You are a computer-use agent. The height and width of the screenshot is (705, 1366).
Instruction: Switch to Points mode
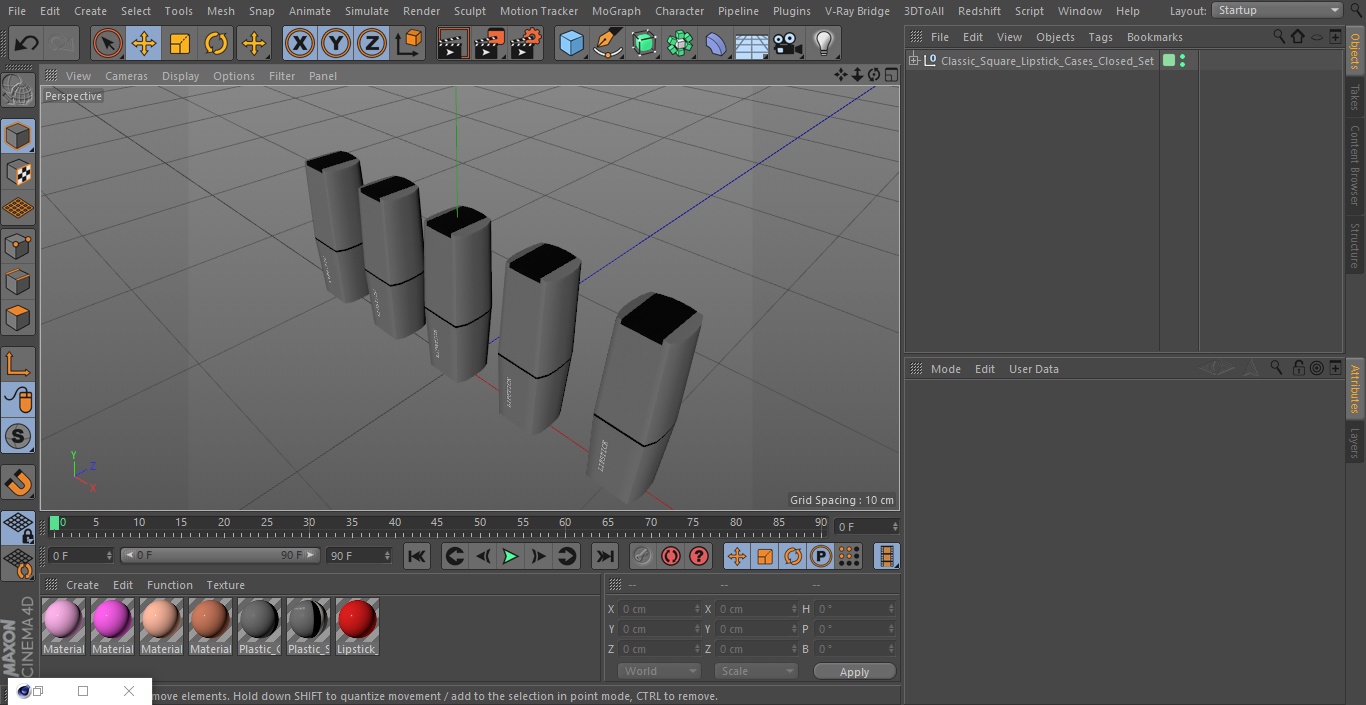(18, 245)
